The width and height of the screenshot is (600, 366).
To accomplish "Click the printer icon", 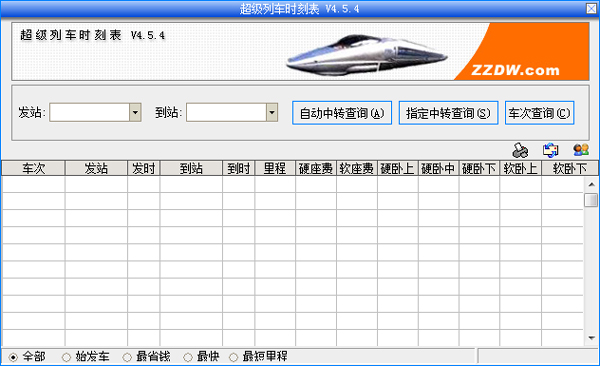I will tap(520, 150).
